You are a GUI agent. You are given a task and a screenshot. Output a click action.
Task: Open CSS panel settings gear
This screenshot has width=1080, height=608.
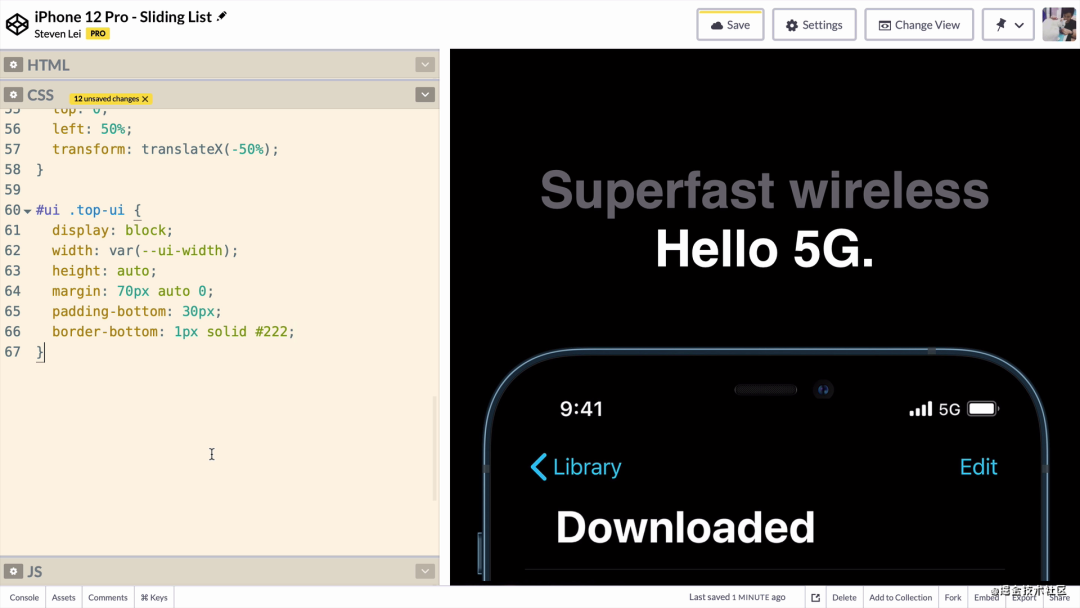pos(13,94)
